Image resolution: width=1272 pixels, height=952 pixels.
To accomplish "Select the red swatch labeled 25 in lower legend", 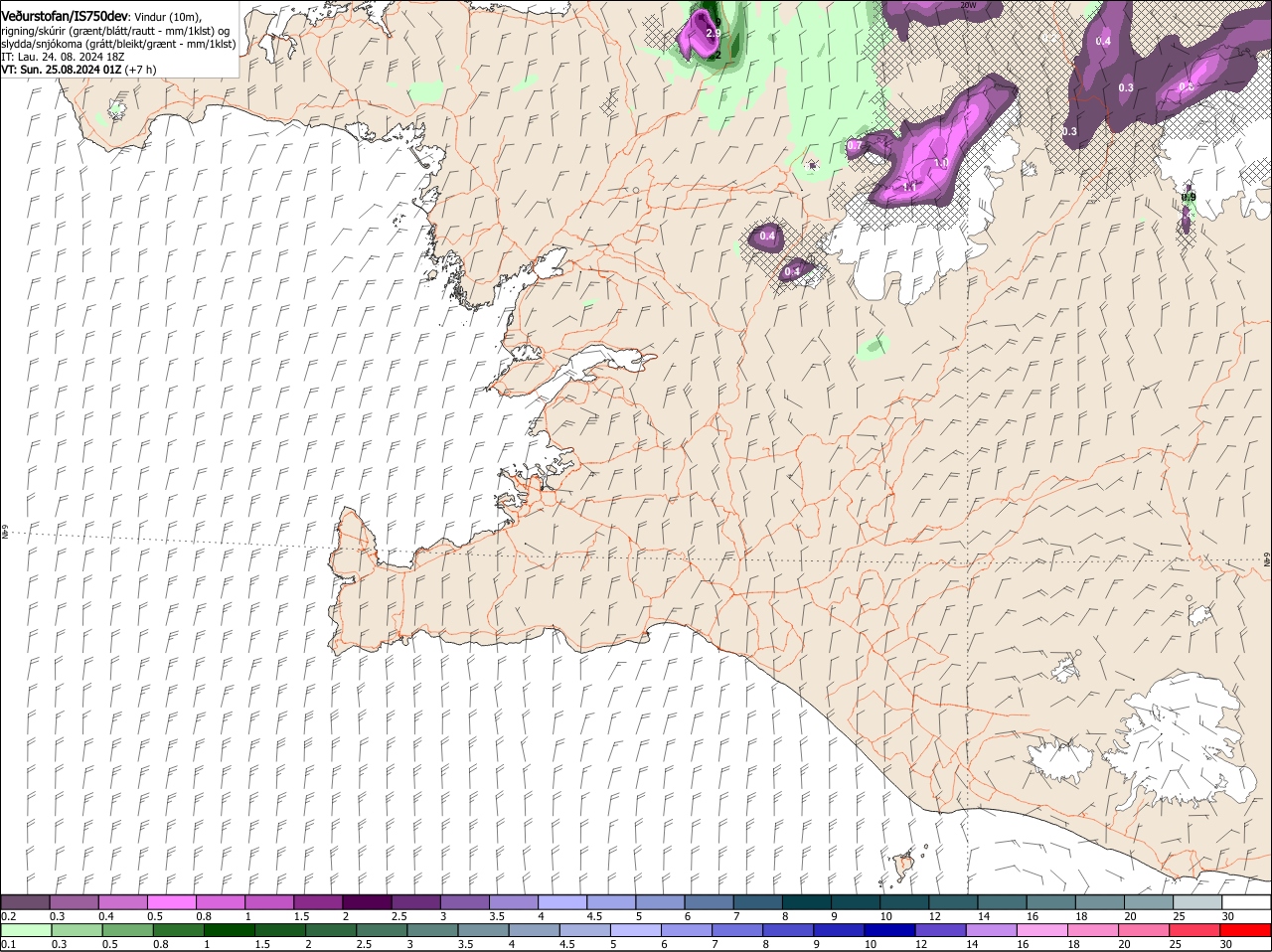I will click(x=1194, y=930).
